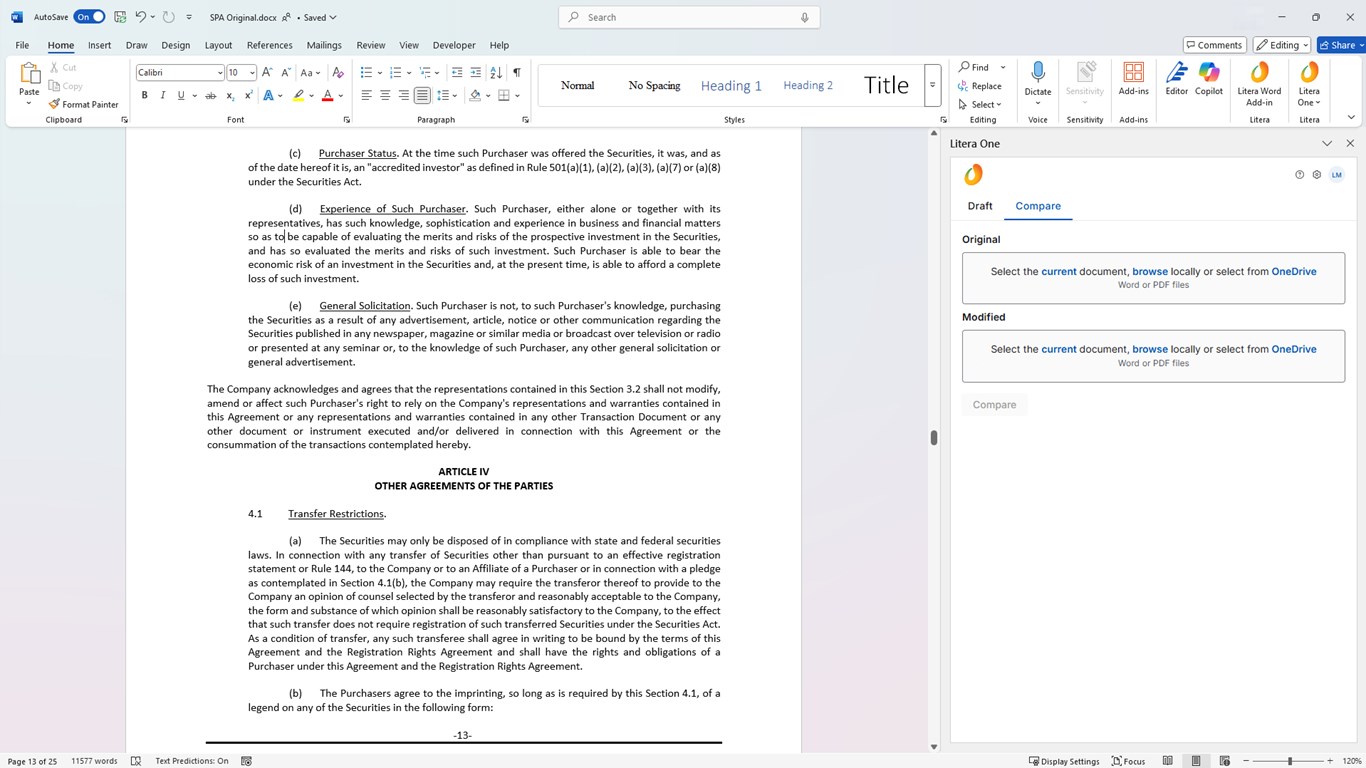The image size is (1366, 768).
Task: Increase font size with Grow Font icon
Action: click(x=268, y=72)
